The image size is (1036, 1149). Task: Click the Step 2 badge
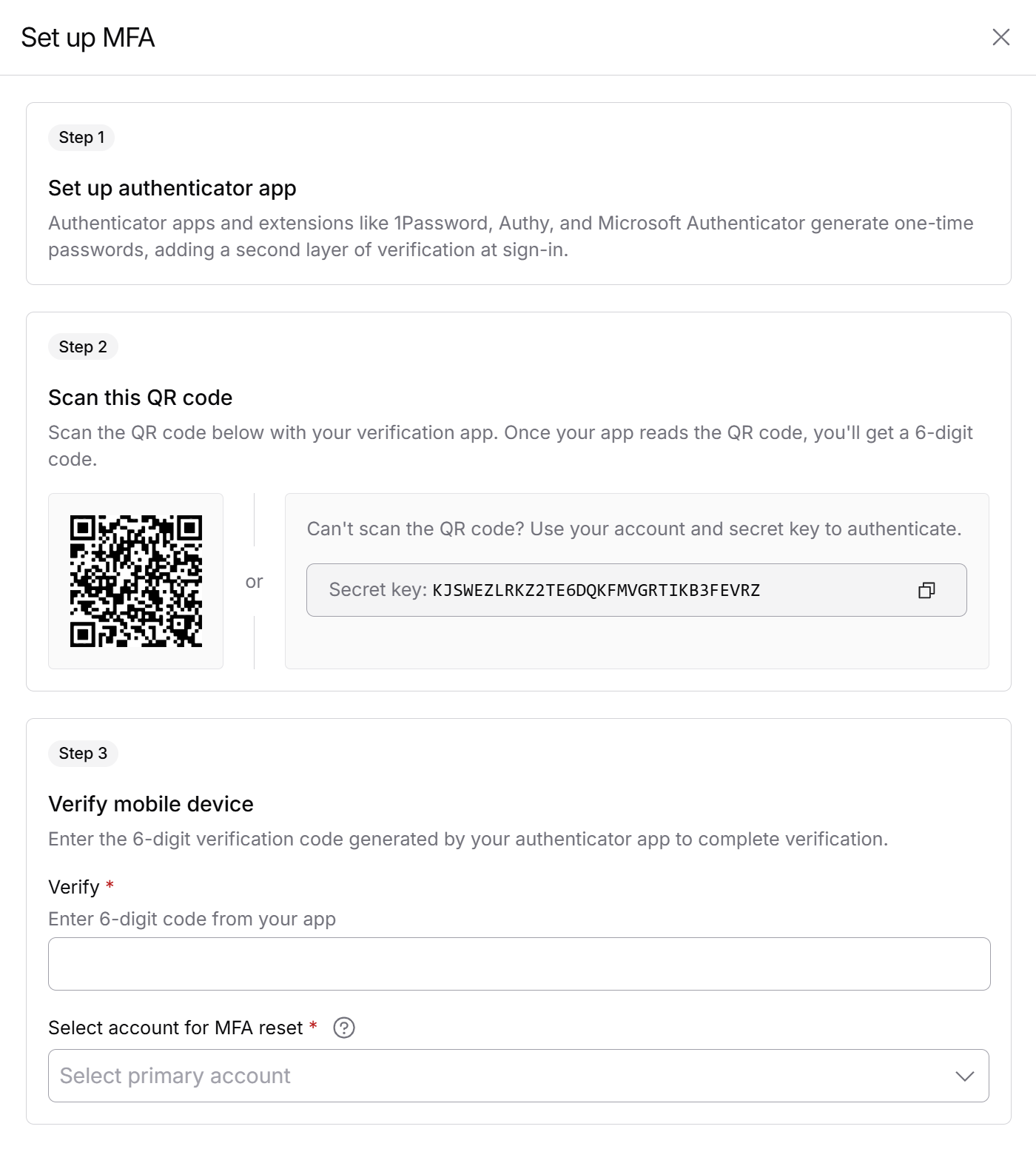(x=83, y=347)
